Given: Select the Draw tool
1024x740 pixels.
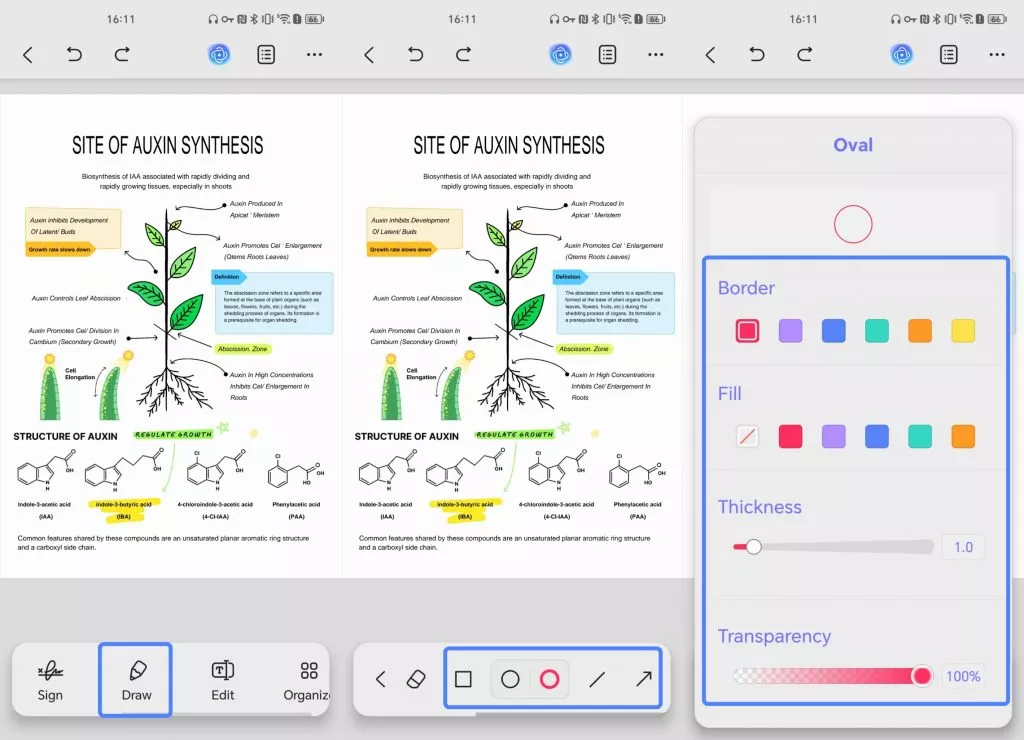Looking at the screenshot, I should point(136,681).
